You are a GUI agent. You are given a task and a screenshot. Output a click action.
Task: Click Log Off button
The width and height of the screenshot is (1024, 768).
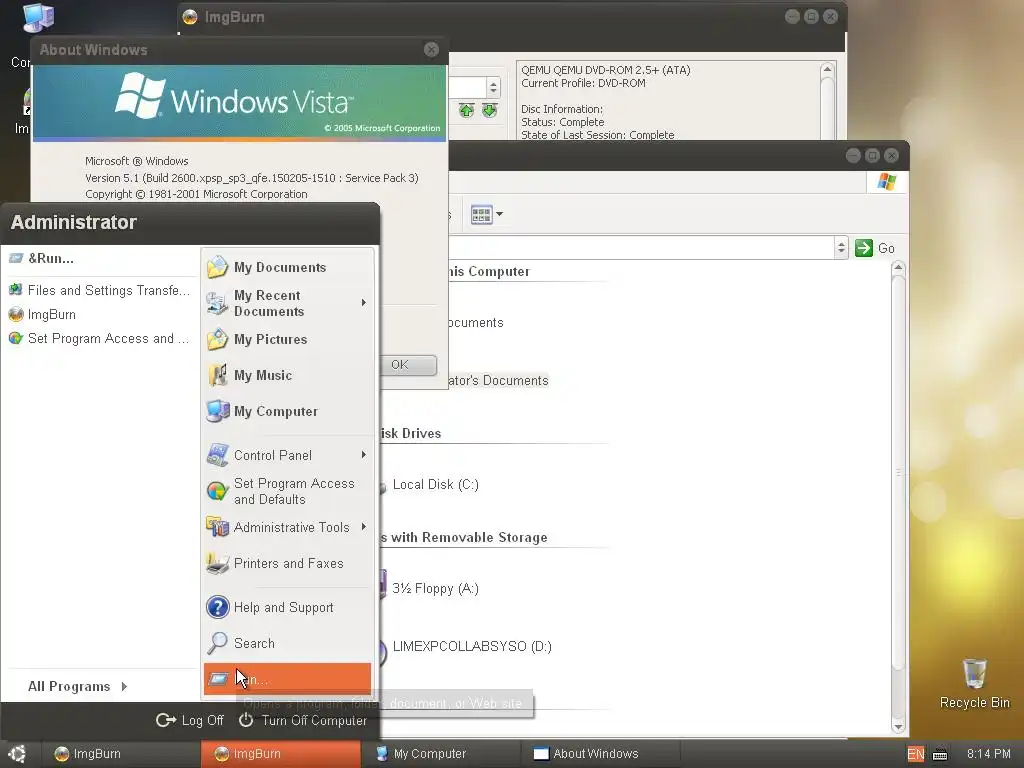point(190,720)
